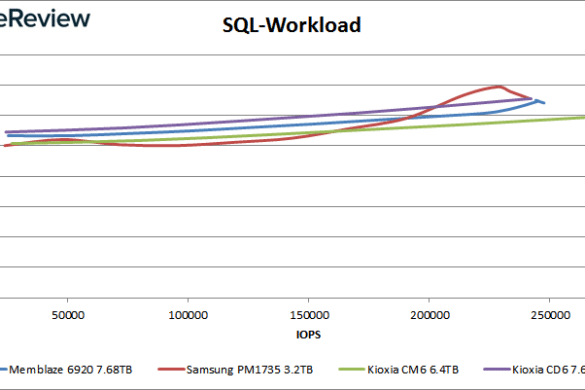
Task: Click the SQL-Workload chart title
Action: tap(291, 25)
